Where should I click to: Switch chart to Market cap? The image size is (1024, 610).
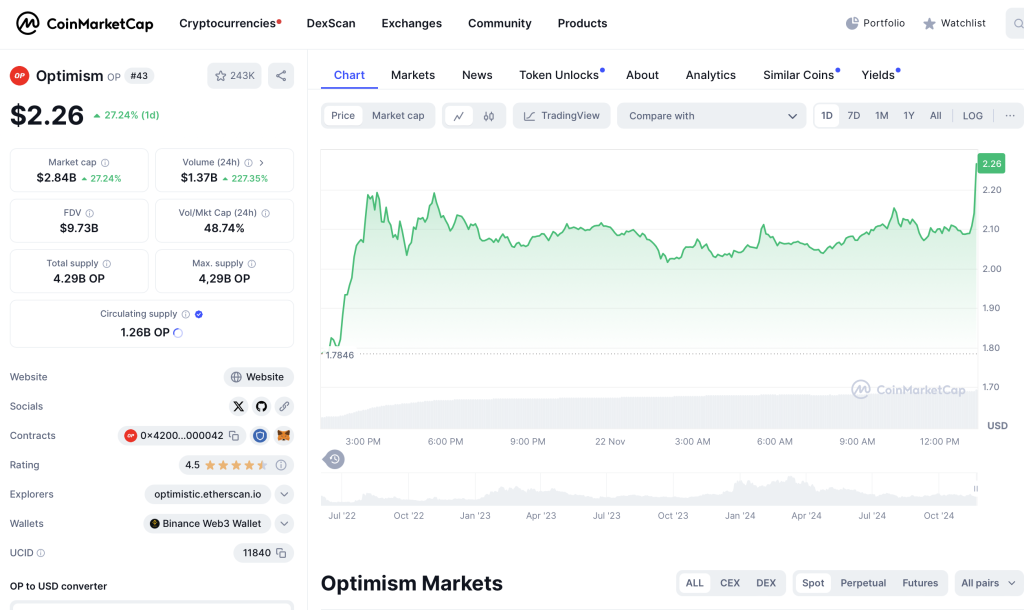tap(398, 116)
